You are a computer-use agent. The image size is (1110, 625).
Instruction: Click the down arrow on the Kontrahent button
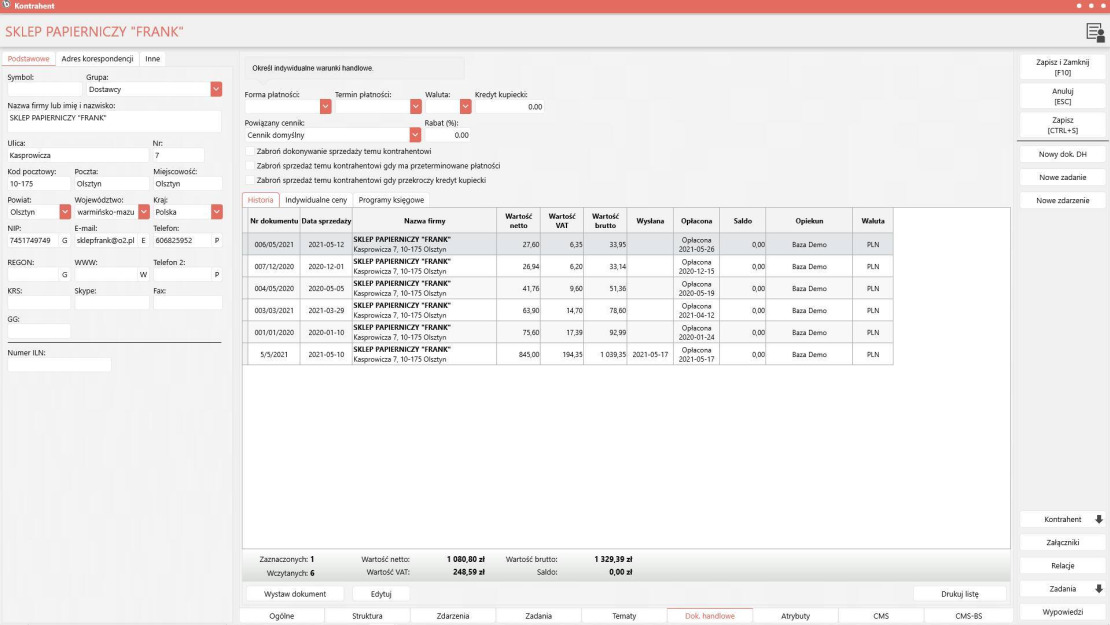pyautogui.click(x=1099, y=520)
